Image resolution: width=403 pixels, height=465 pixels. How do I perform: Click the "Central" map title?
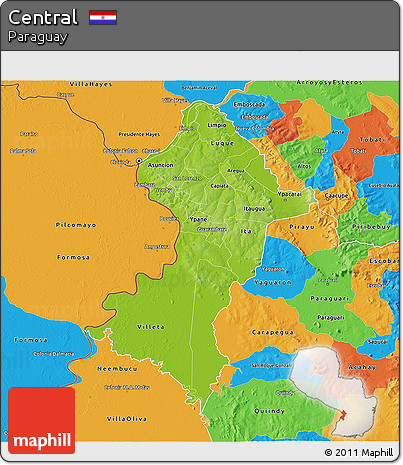pyautogui.click(x=43, y=17)
